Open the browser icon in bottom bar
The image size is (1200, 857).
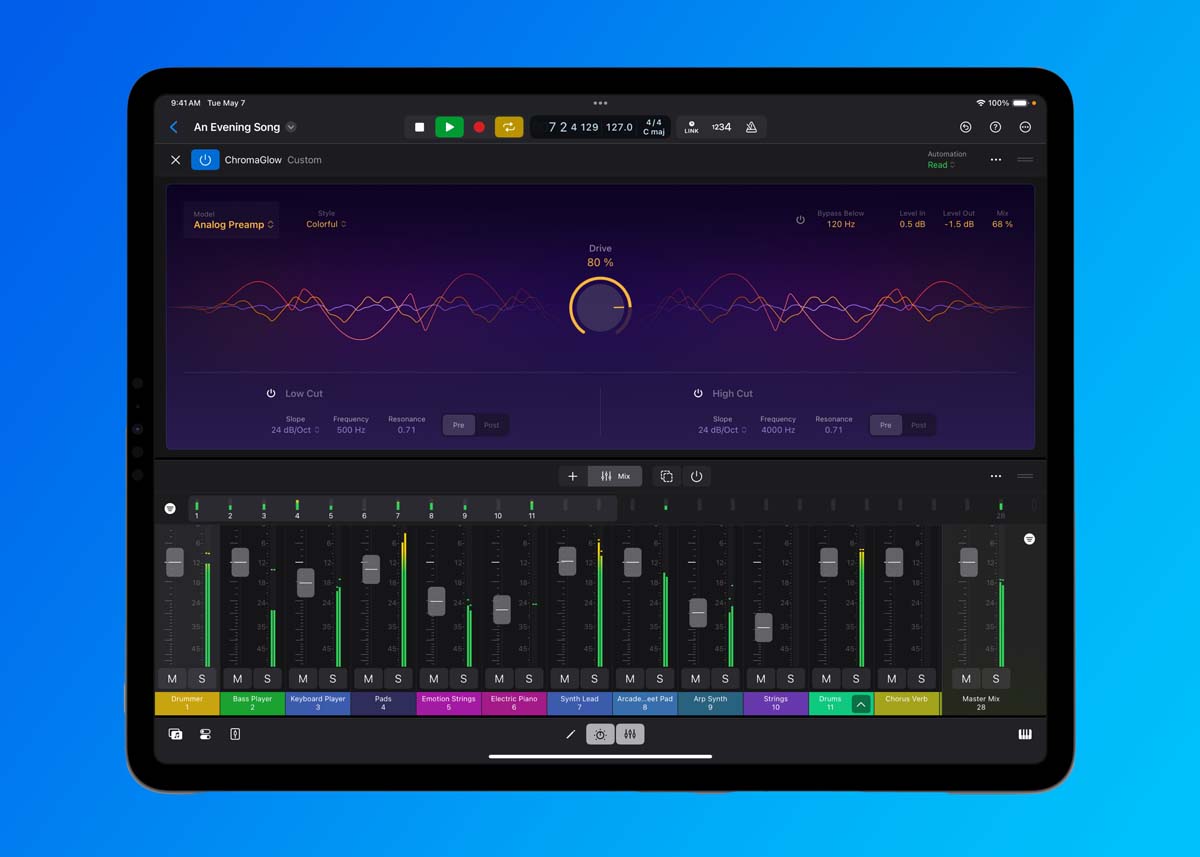[x=175, y=734]
